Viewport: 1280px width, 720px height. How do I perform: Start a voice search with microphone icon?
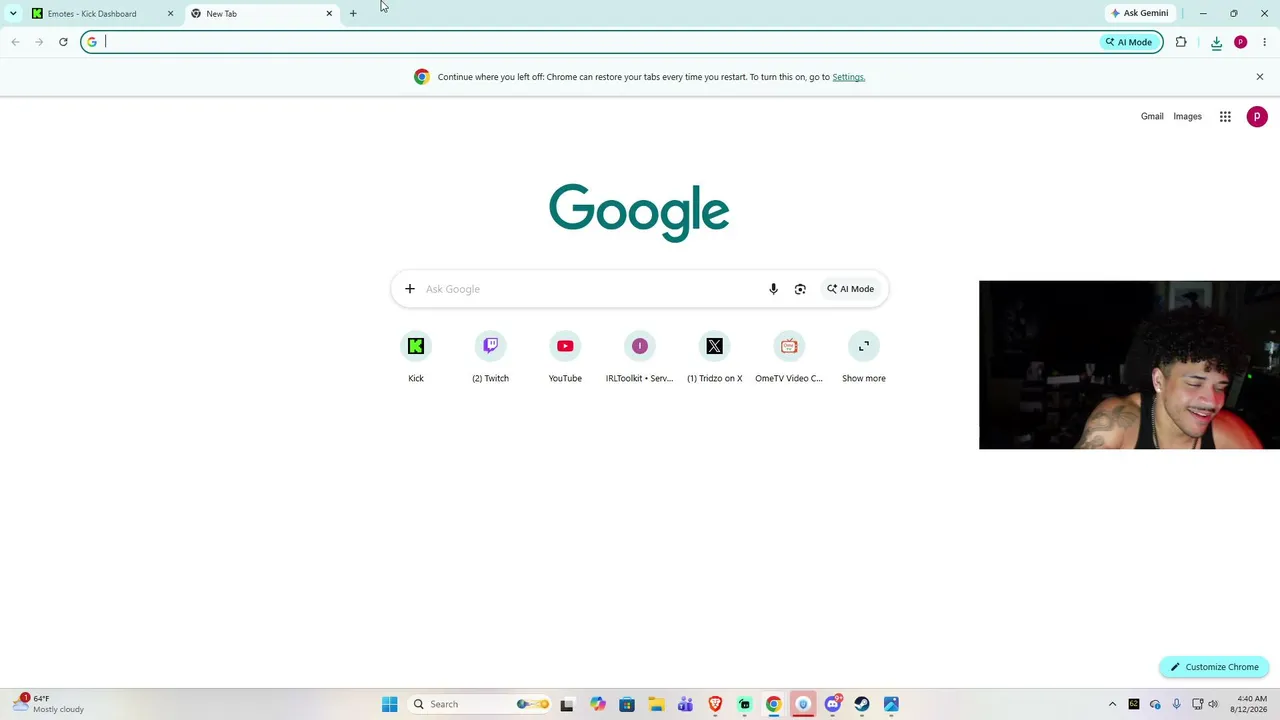coord(773,289)
